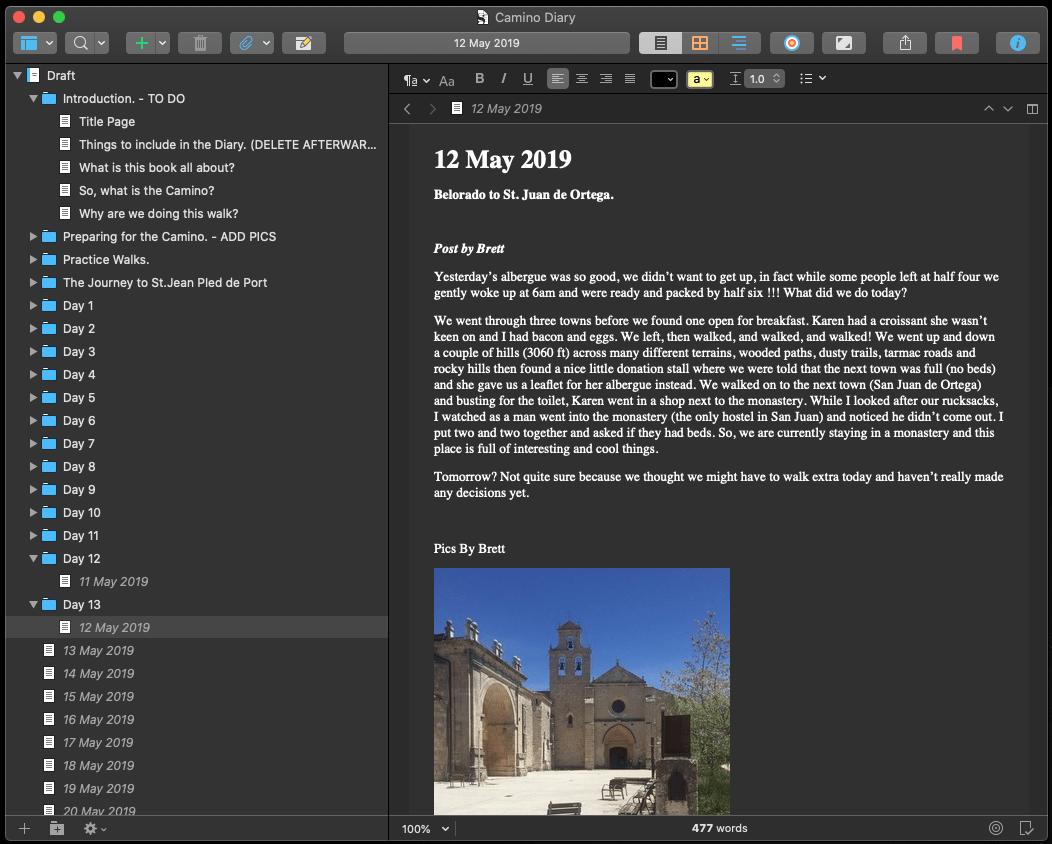Go to previous document arrow

click(x=988, y=109)
